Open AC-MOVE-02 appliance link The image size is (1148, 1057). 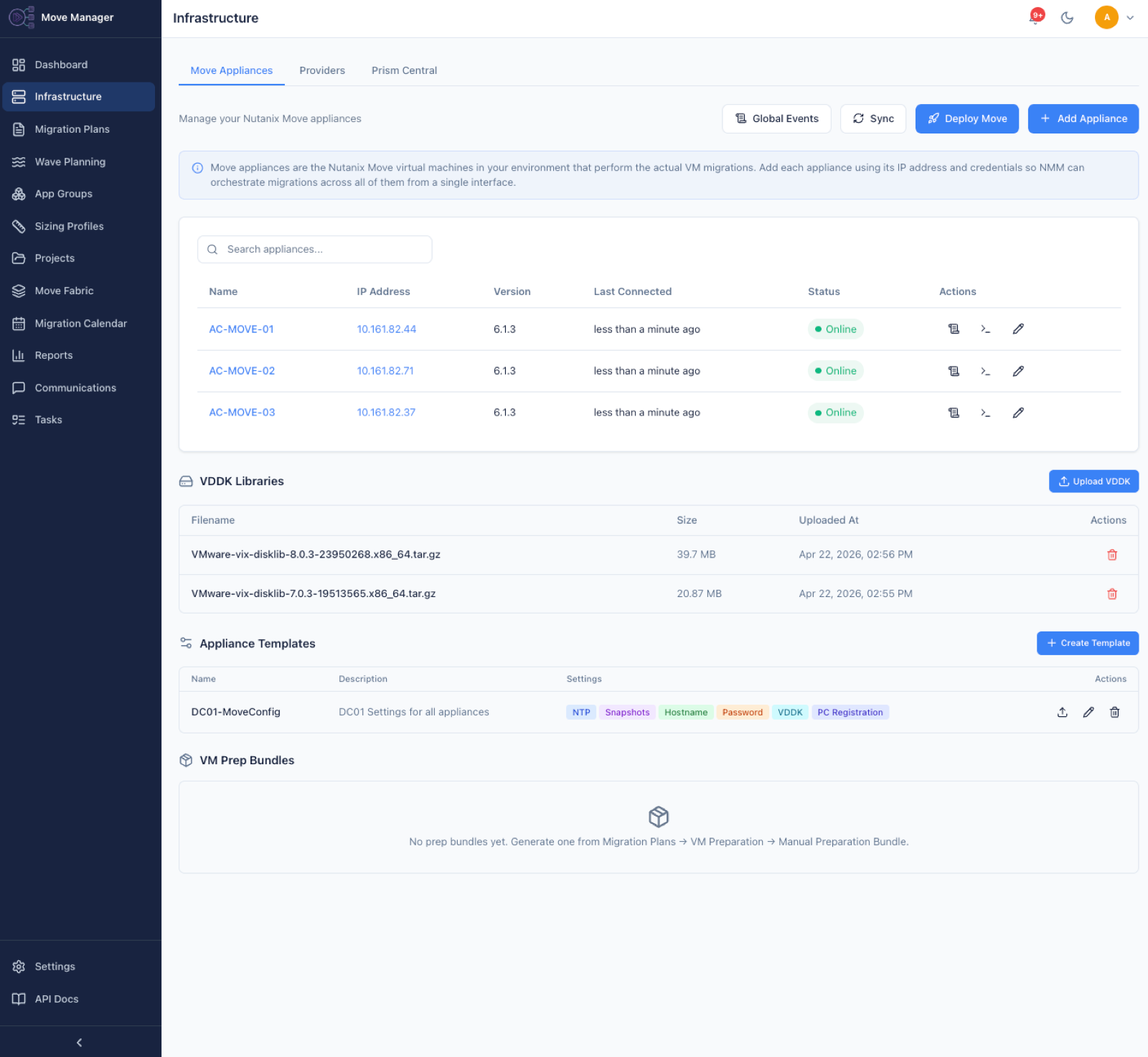pos(242,371)
